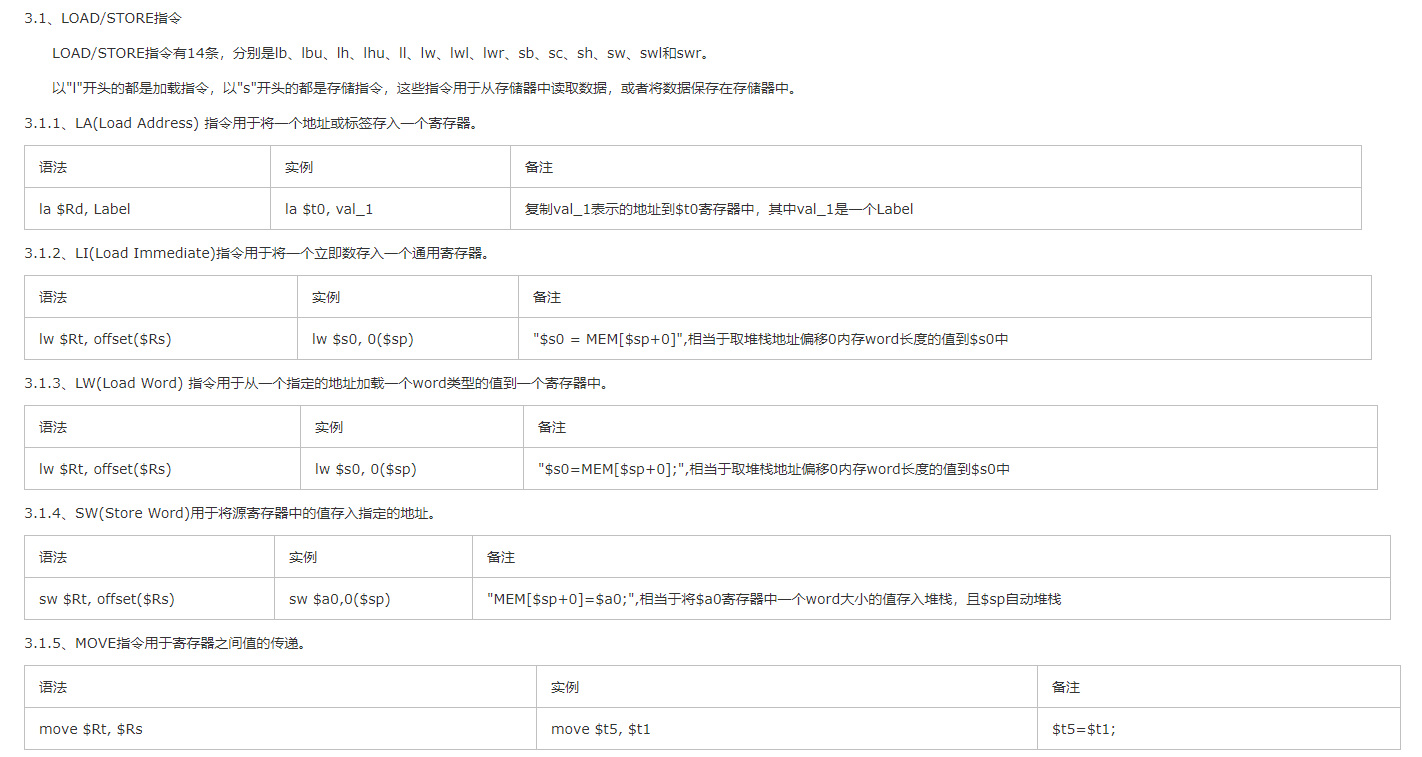The image size is (1422, 757).
Task: Select the text lw $s0, 0($sp) in the LI table
Action: point(364,338)
